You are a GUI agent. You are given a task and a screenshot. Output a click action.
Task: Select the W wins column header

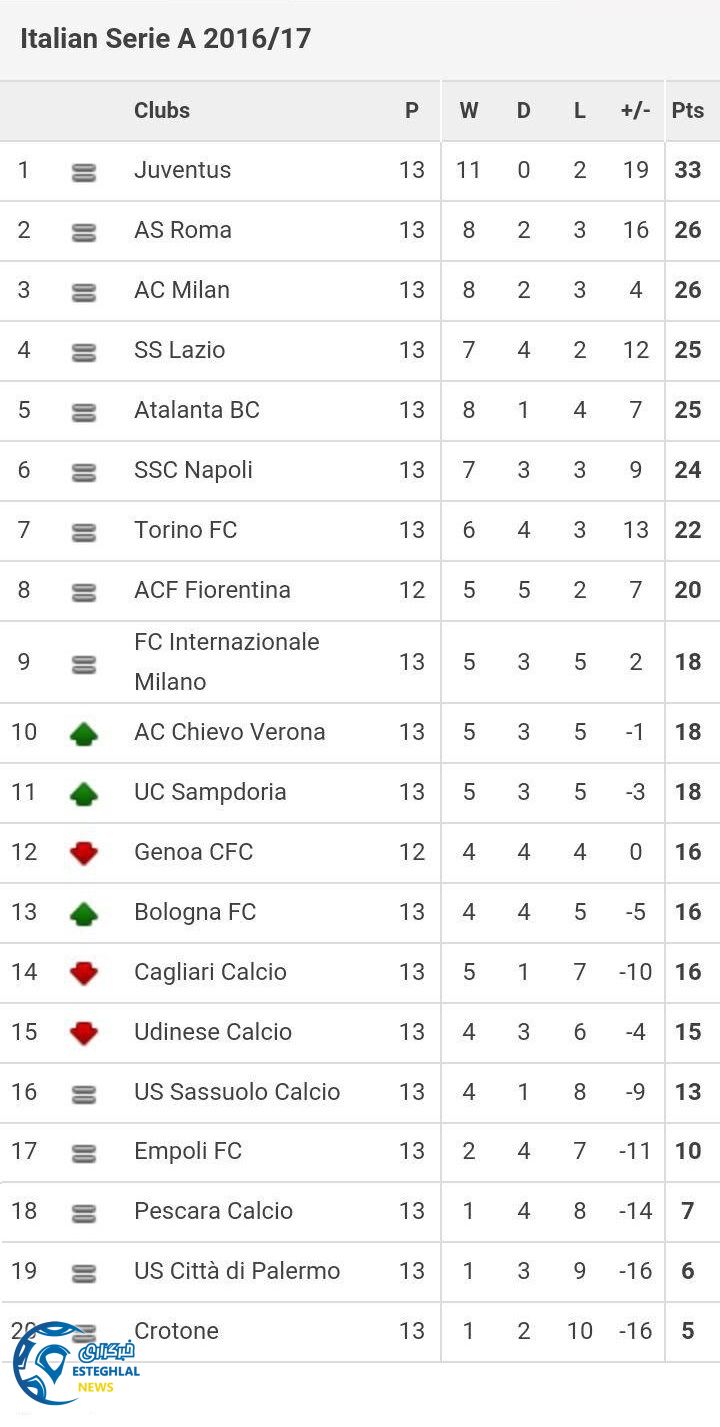click(x=468, y=111)
